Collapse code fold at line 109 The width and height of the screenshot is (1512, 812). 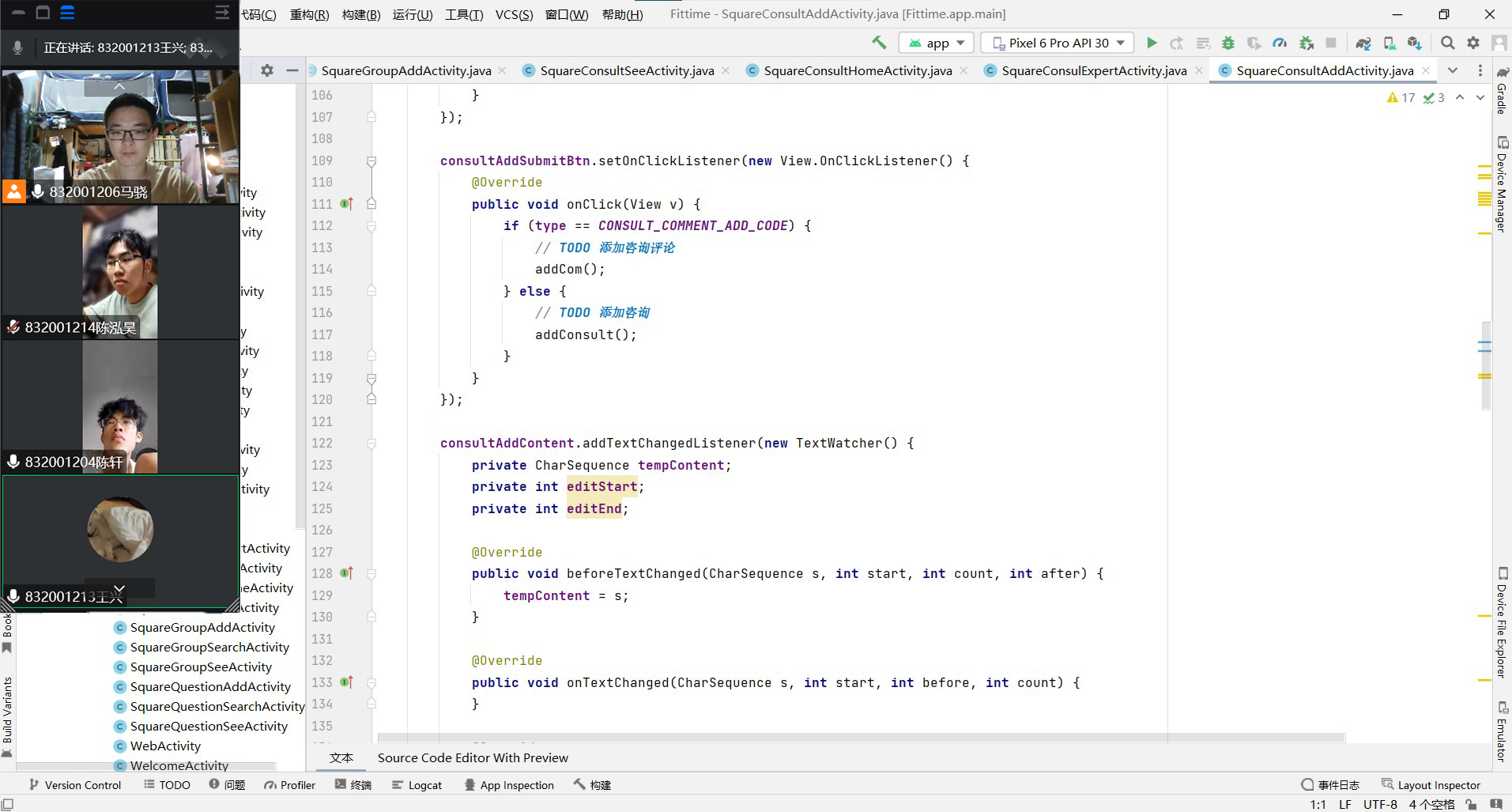(371, 161)
